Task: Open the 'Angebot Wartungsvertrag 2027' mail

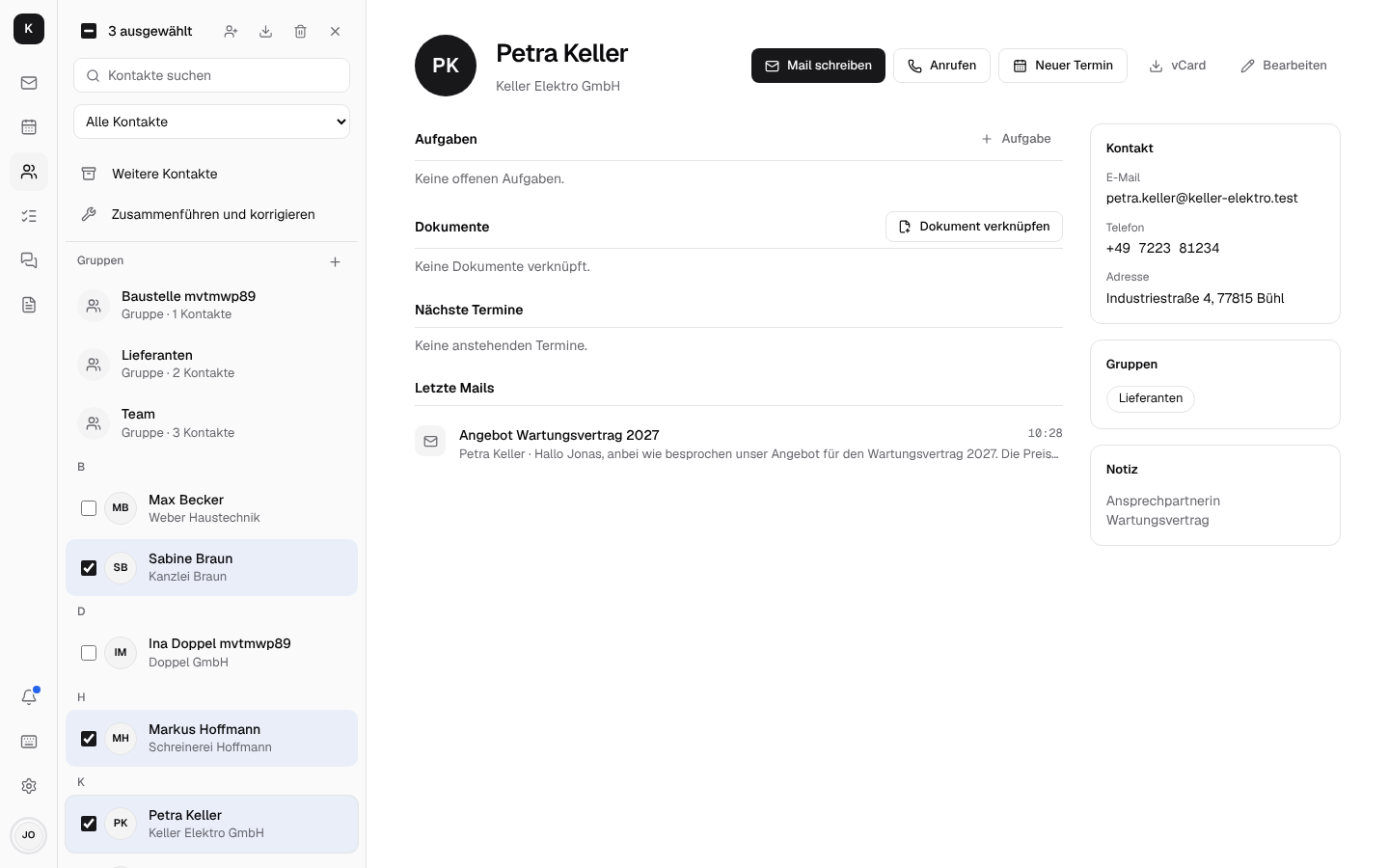Action: coord(739,444)
